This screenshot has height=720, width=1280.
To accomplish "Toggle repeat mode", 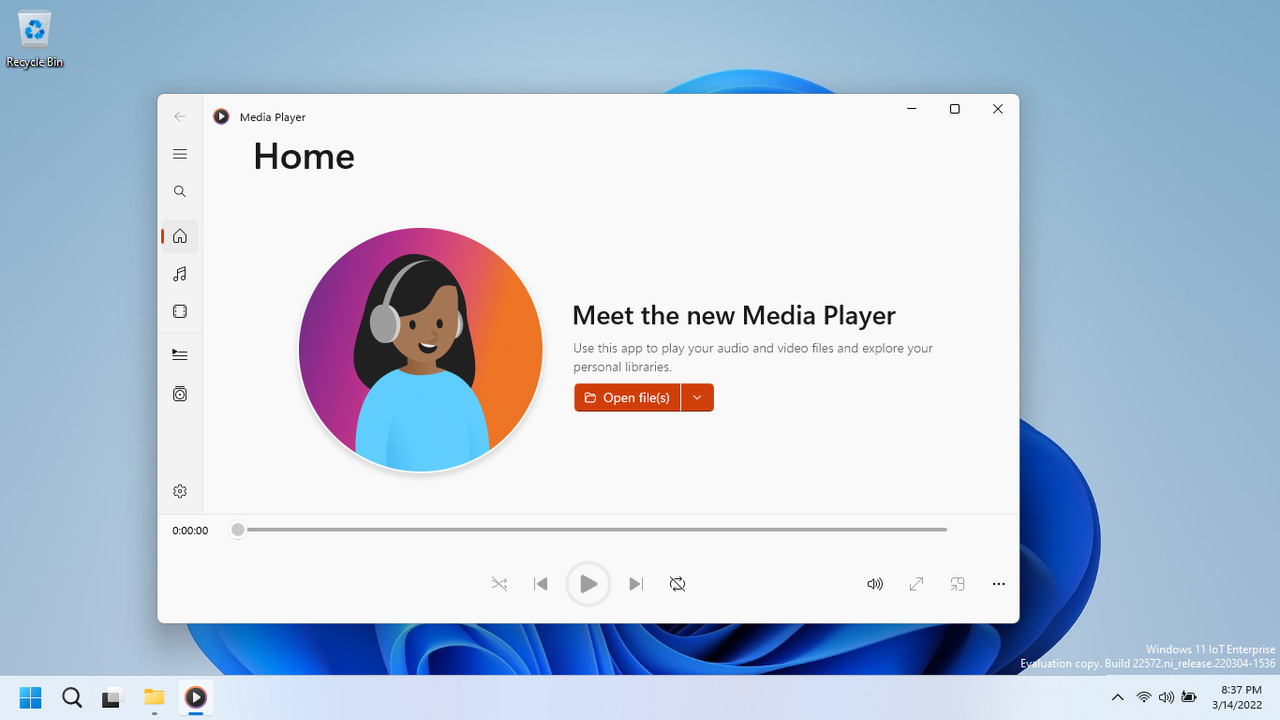I will click(677, 584).
